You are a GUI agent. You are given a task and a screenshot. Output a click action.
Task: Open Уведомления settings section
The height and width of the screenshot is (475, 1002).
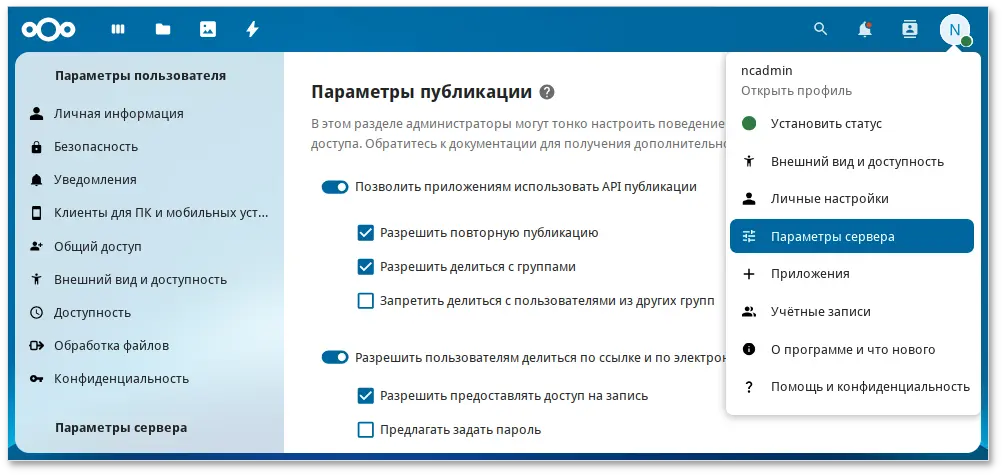149,180
